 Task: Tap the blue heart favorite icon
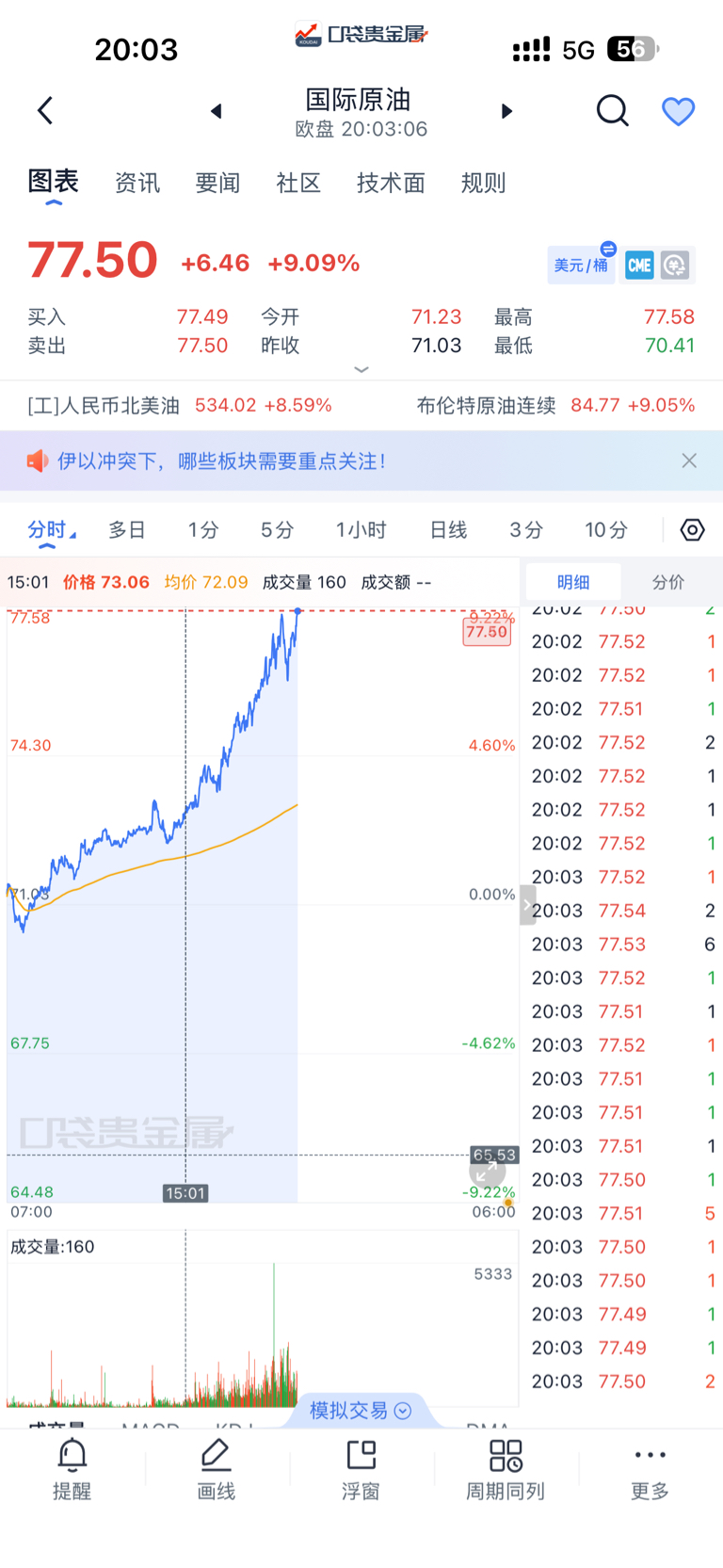click(678, 111)
